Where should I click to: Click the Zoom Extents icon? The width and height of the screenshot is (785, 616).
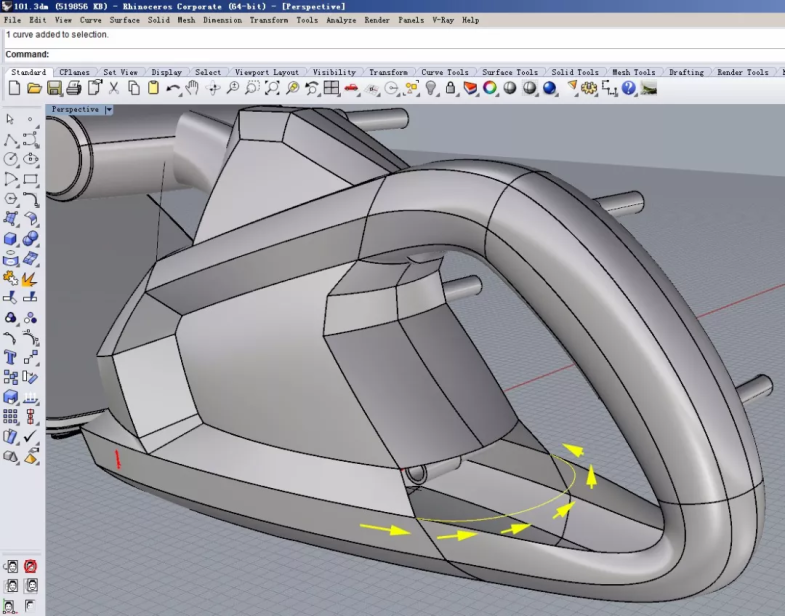[272, 88]
